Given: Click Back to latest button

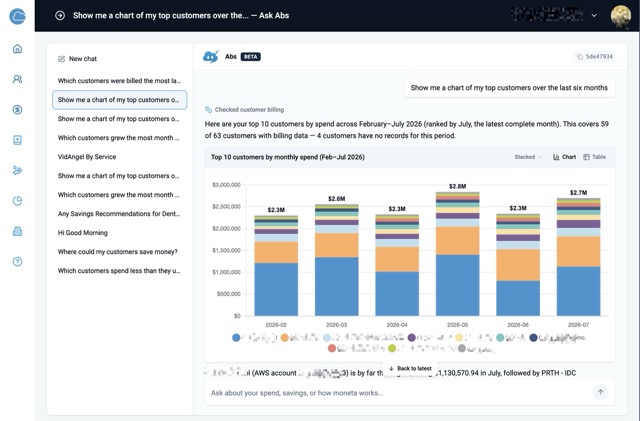Looking at the screenshot, I should pyautogui.click(x=410, y=368).
